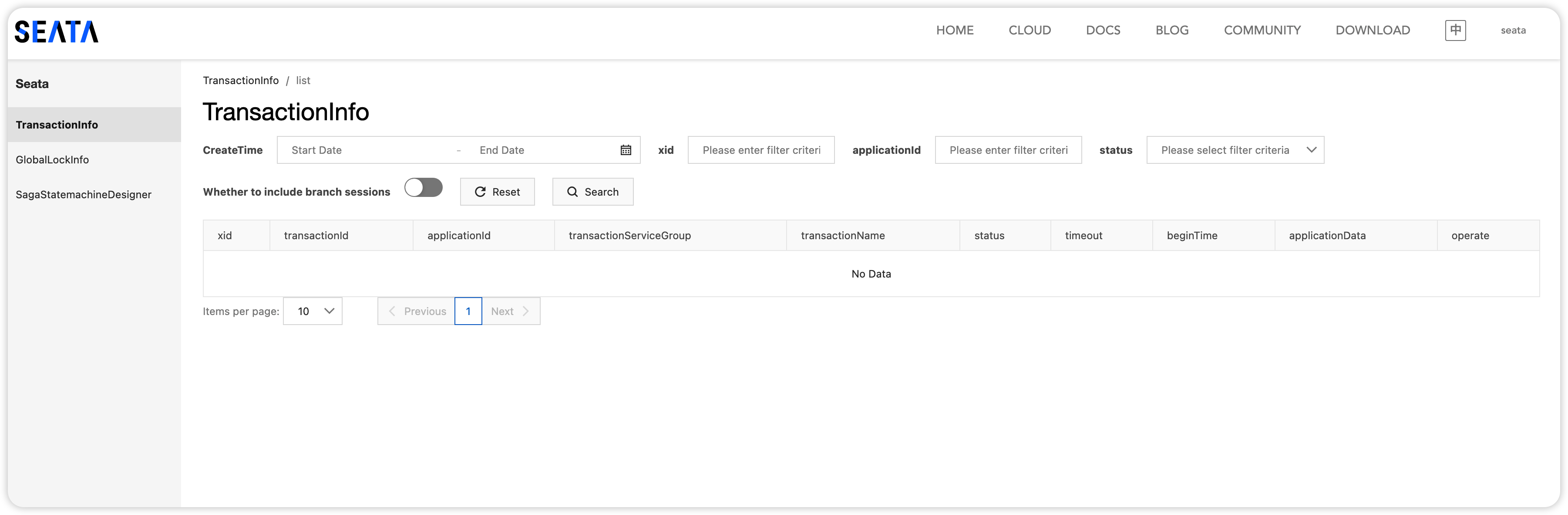
Task: Click the Reset circular arrow icon
Action: 481,191
